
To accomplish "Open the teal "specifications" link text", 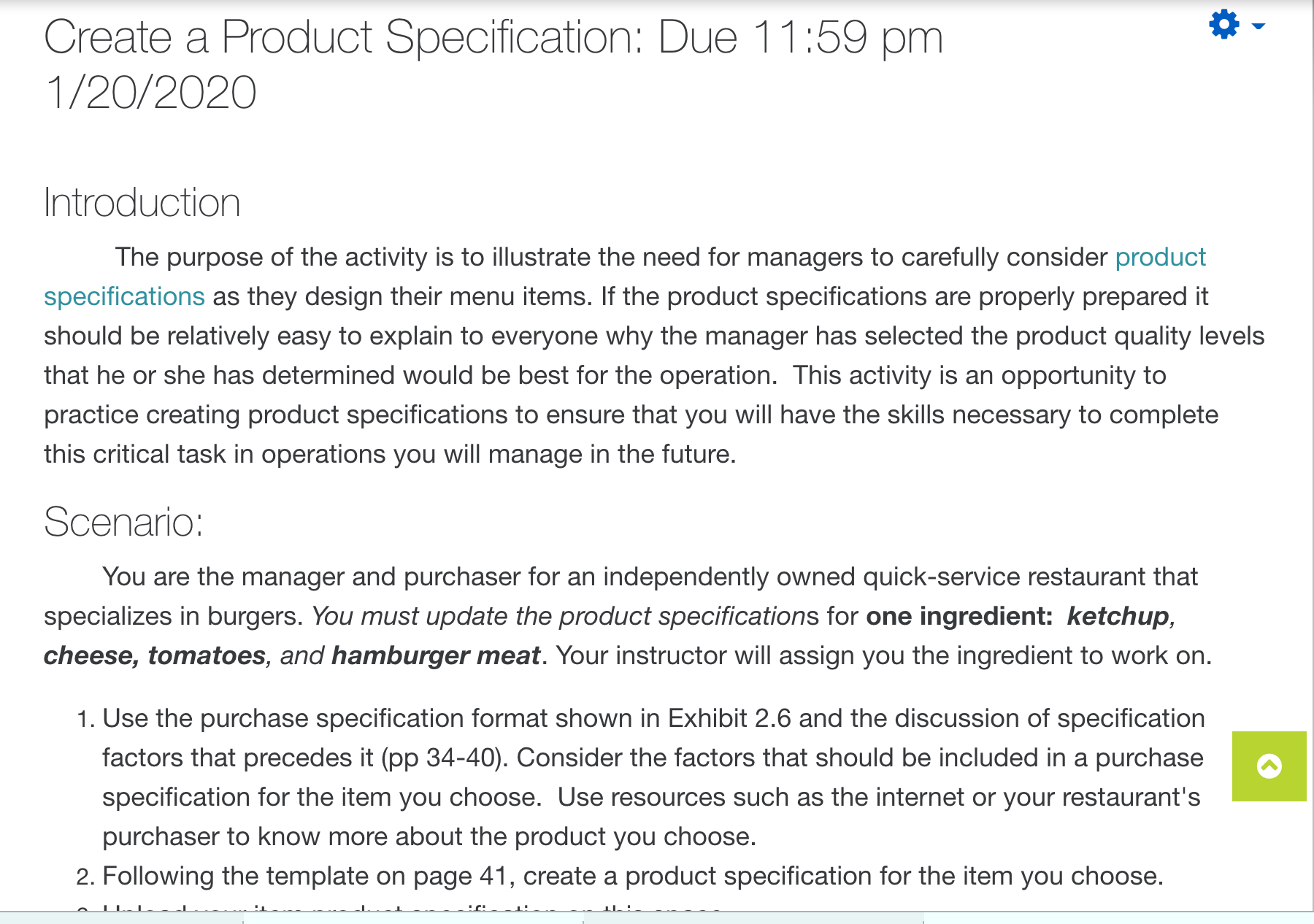I will click(x=124, y=297).
